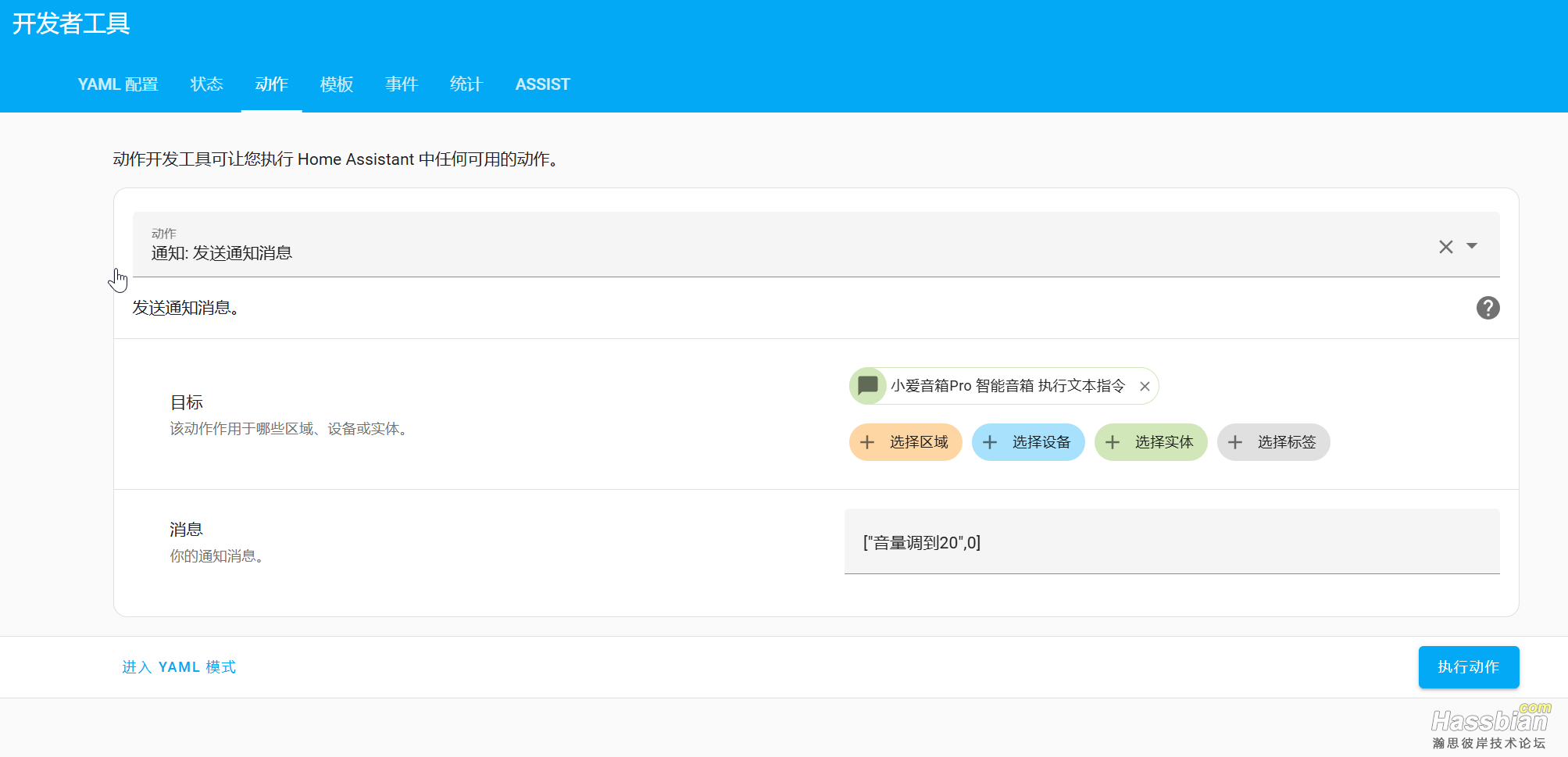This screenshot has height=757, width=1568.
Task: Click the entity chip 小爱音箱Pro 智能音箱 执行文本指令
Action: coord(1004,386)
